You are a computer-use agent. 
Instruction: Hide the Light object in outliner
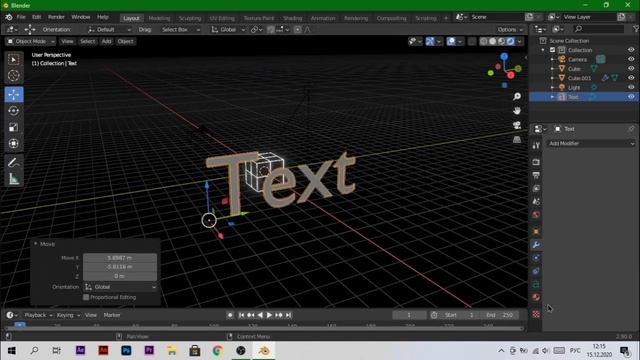point(631,87)
